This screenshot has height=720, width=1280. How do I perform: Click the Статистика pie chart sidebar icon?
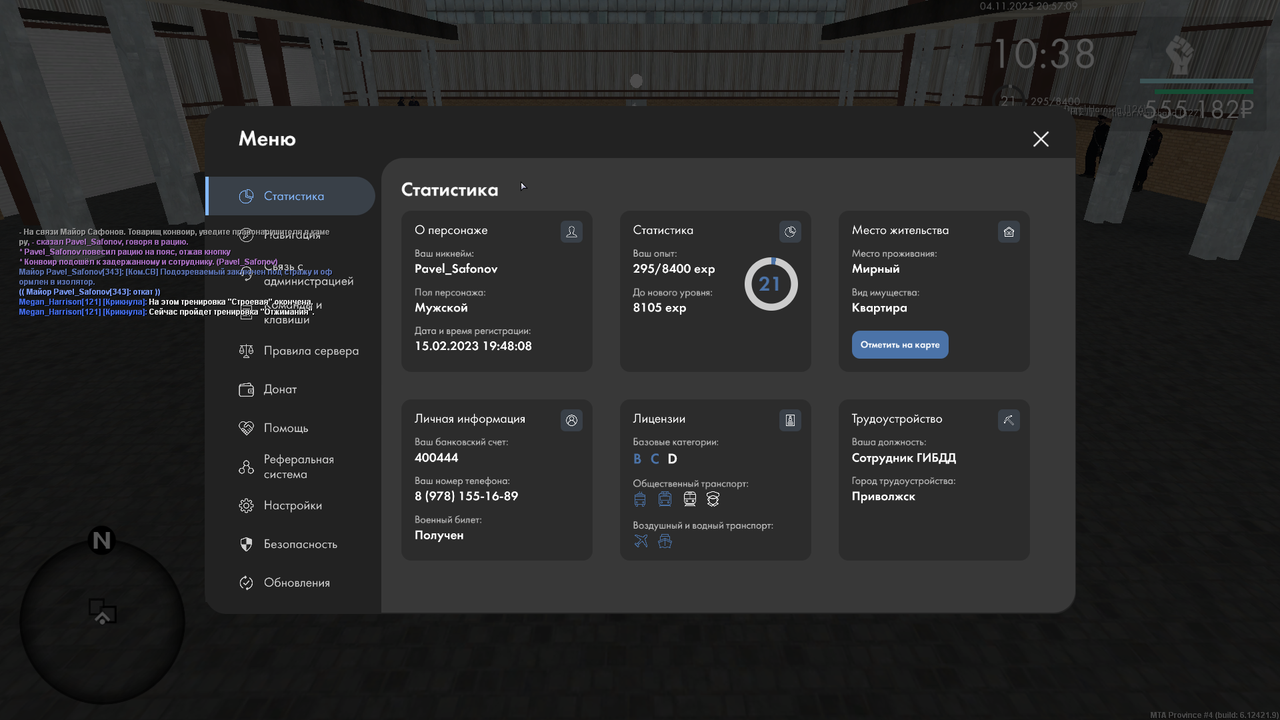tap(246, 196)
